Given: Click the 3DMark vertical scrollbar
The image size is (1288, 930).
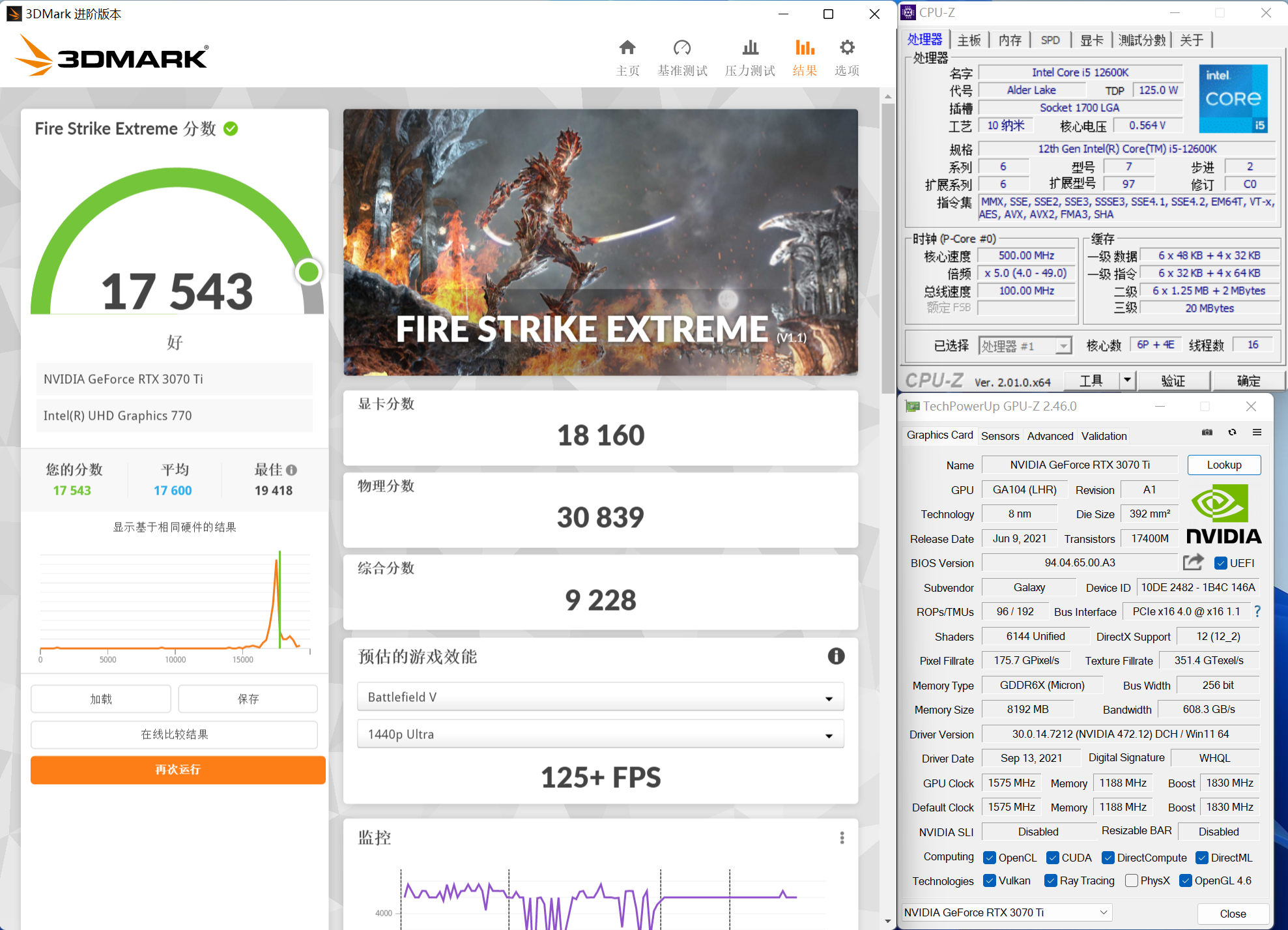Looking at the screenshot, I should [x=888, y=248].
